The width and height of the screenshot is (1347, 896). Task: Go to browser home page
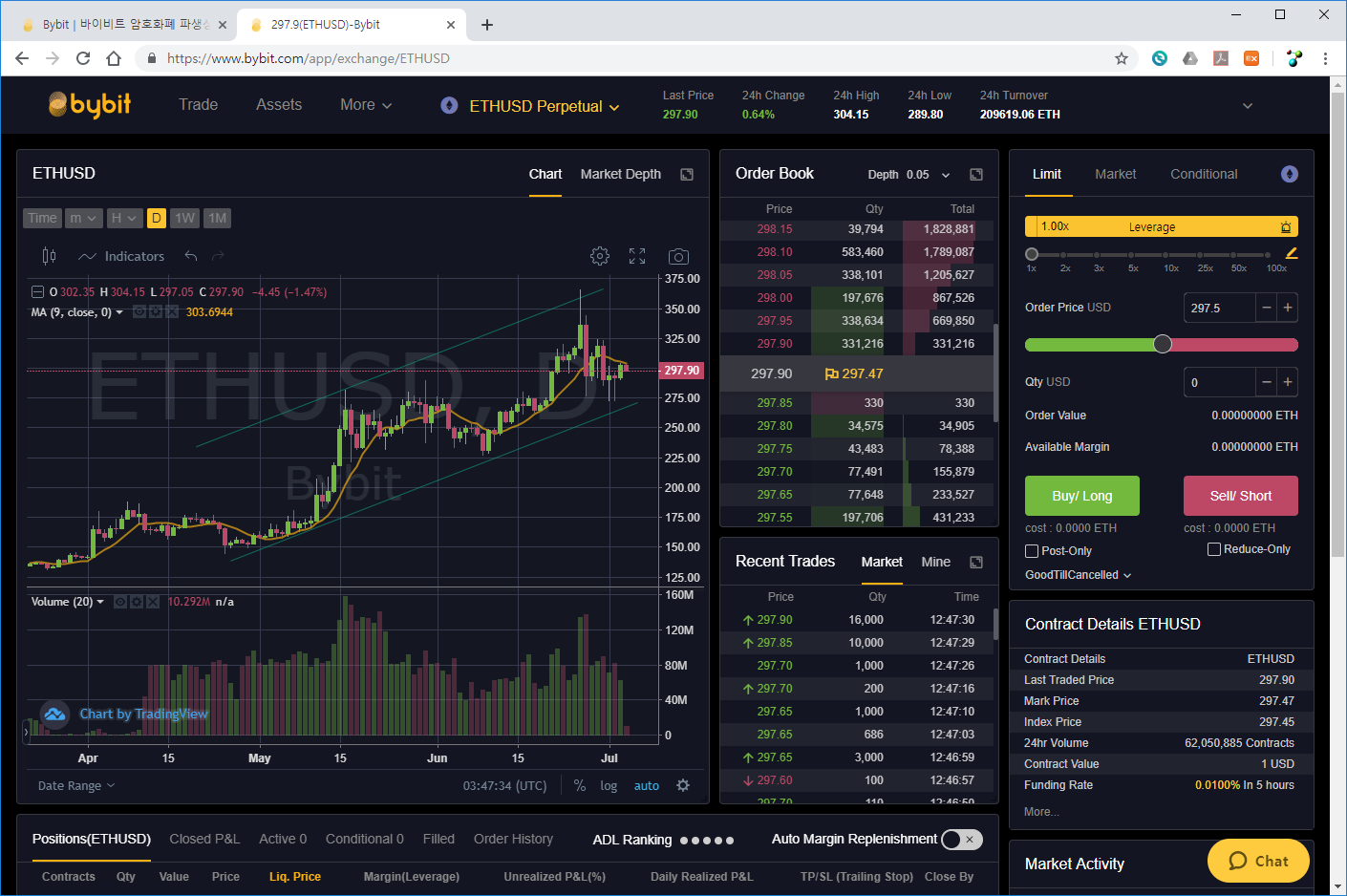click(114, 58)
